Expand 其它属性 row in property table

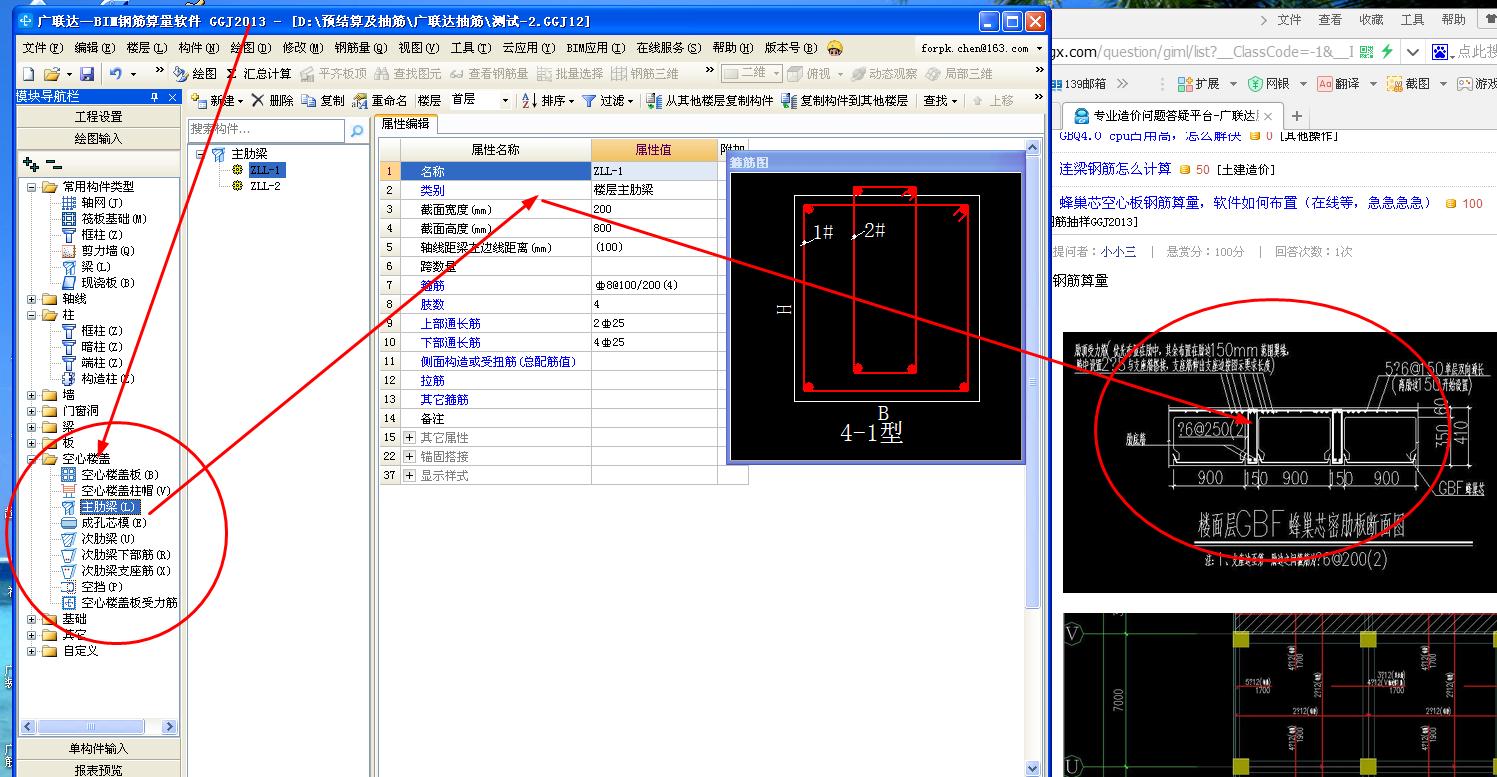point(409,438)
